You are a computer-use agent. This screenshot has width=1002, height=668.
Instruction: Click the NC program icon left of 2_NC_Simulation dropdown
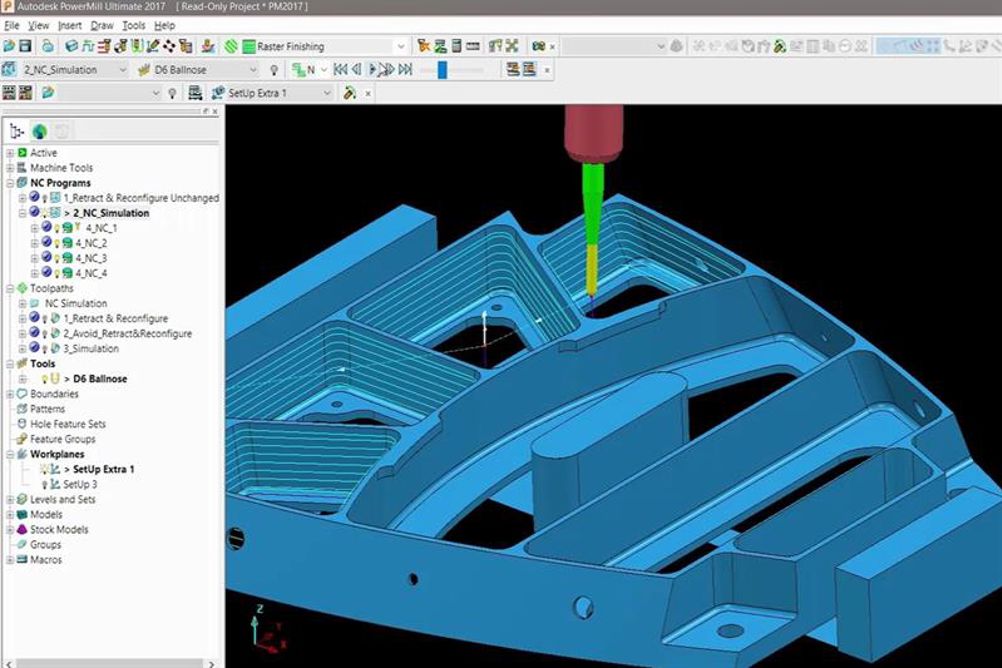pyautogui.click(x=10, y=70)
